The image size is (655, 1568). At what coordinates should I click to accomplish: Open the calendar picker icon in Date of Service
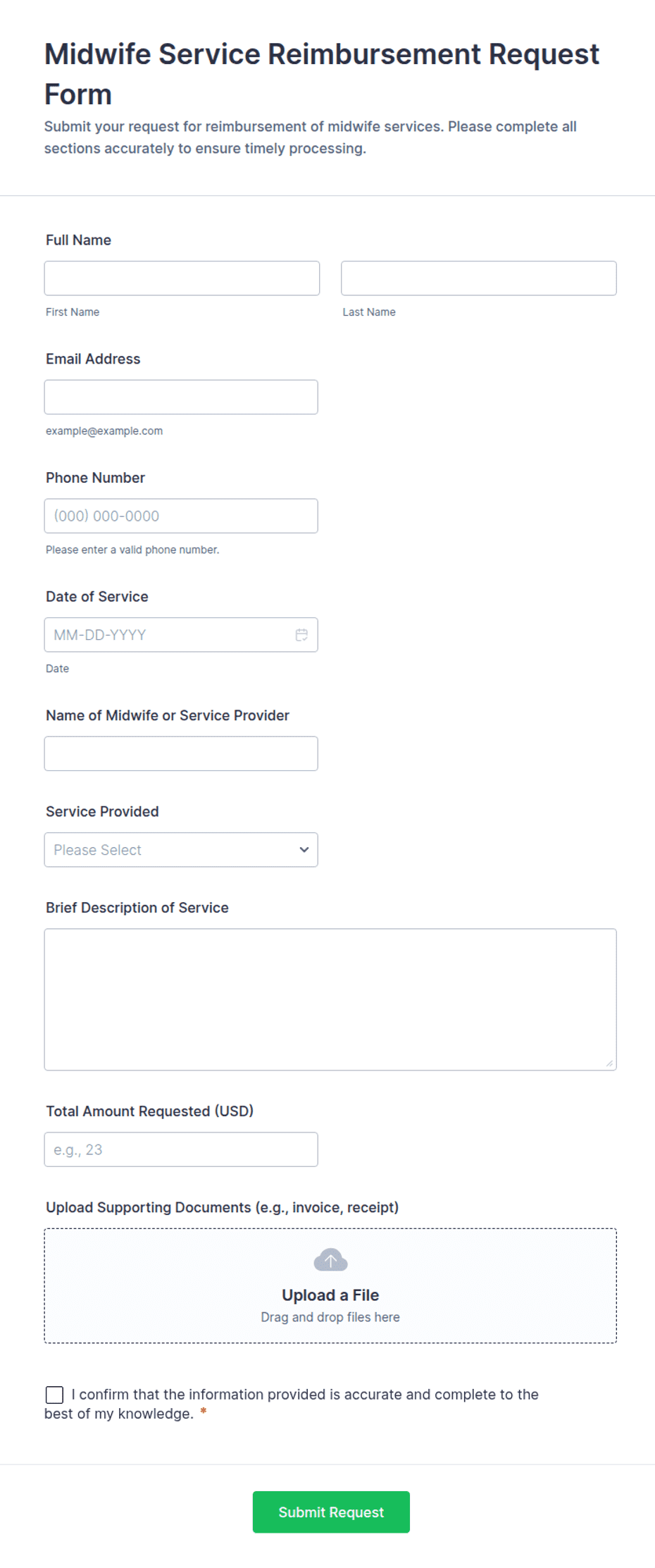(301, 635)
